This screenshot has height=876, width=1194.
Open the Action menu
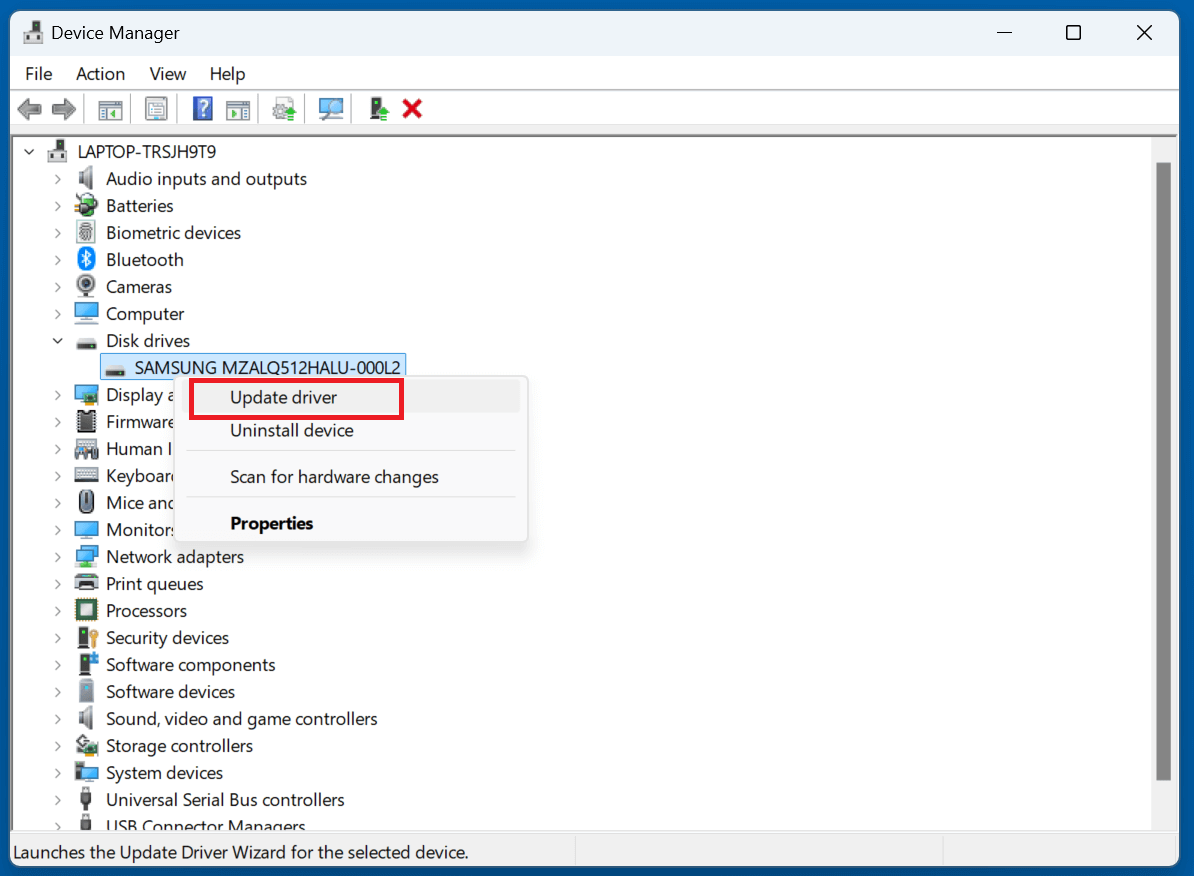point(100,73)
